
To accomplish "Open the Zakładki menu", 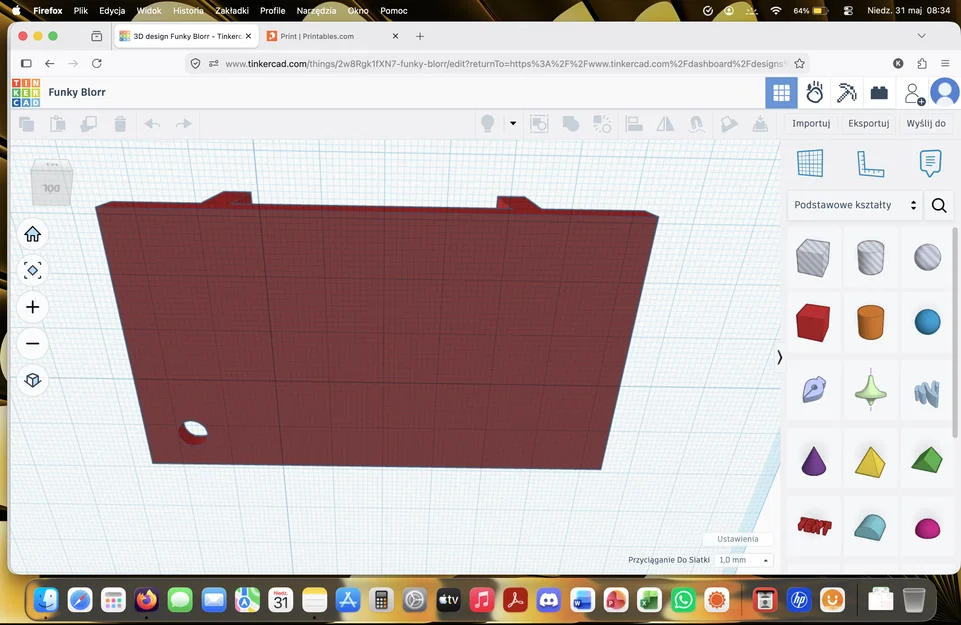I will coord(232,10).
